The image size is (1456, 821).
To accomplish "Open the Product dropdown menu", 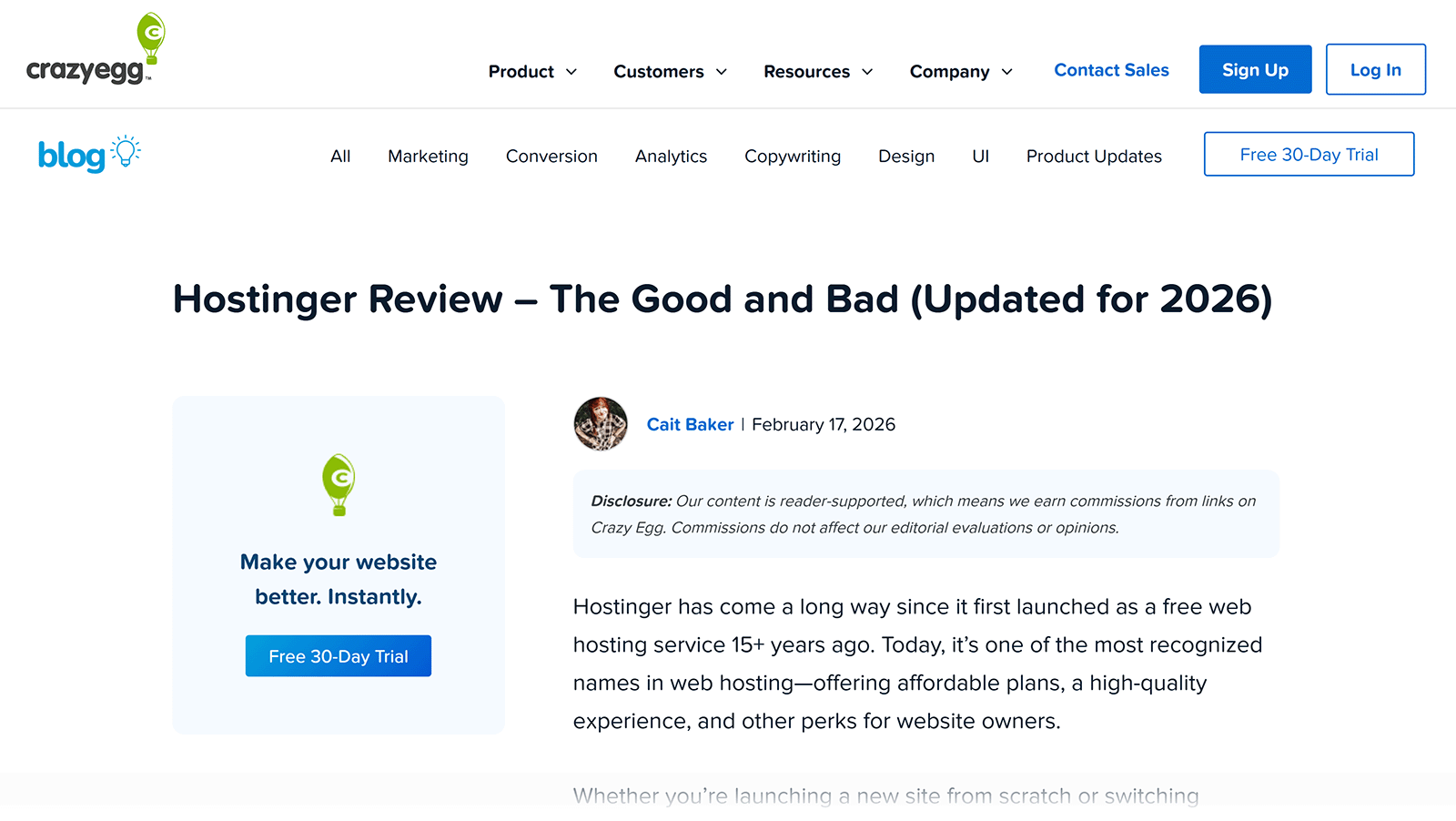I will pyautogui.click(x=532, y=71).
